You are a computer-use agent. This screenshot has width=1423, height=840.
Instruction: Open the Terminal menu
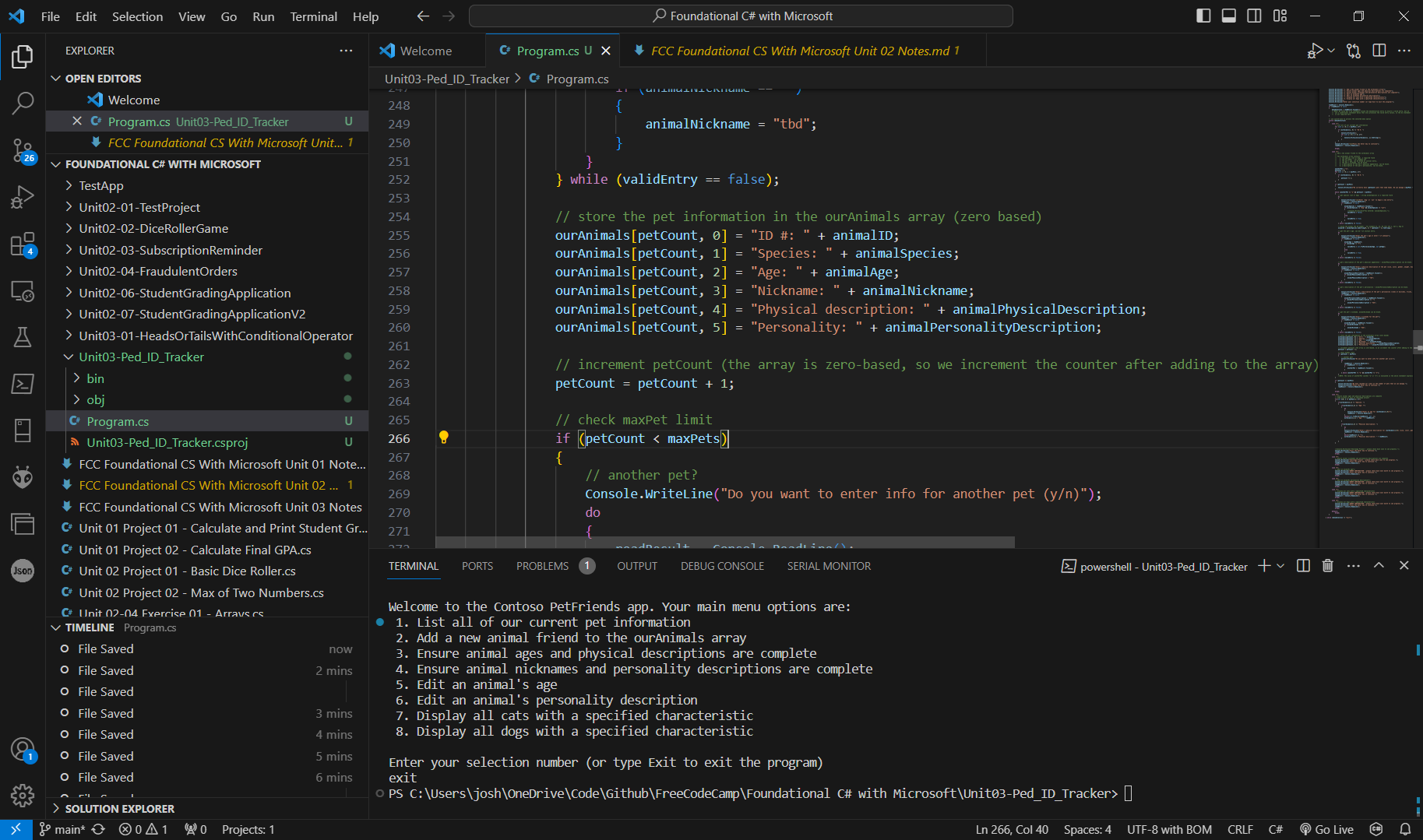pyautogui.click(x=313, y=16)
